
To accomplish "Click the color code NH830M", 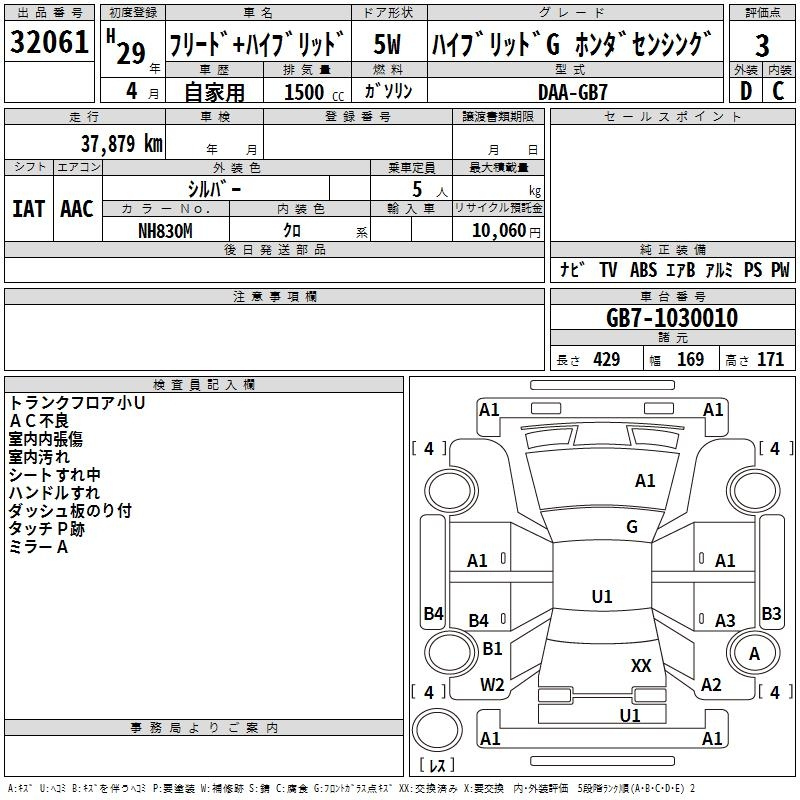I will 165,230.
